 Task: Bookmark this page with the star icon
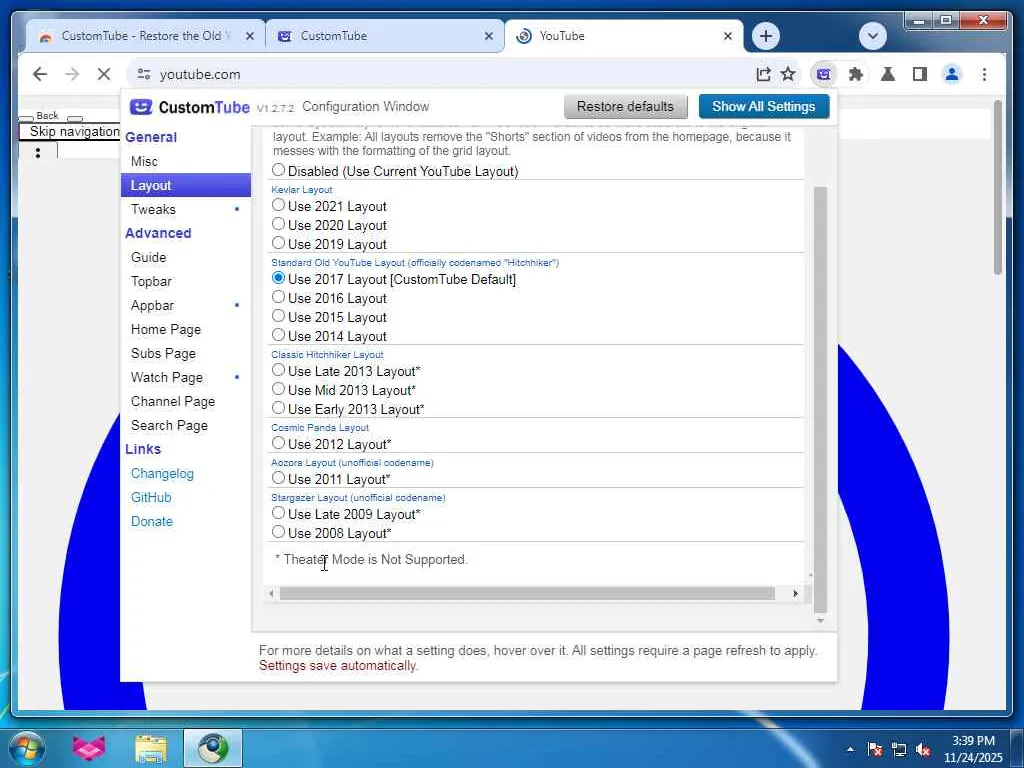point(788,74)
